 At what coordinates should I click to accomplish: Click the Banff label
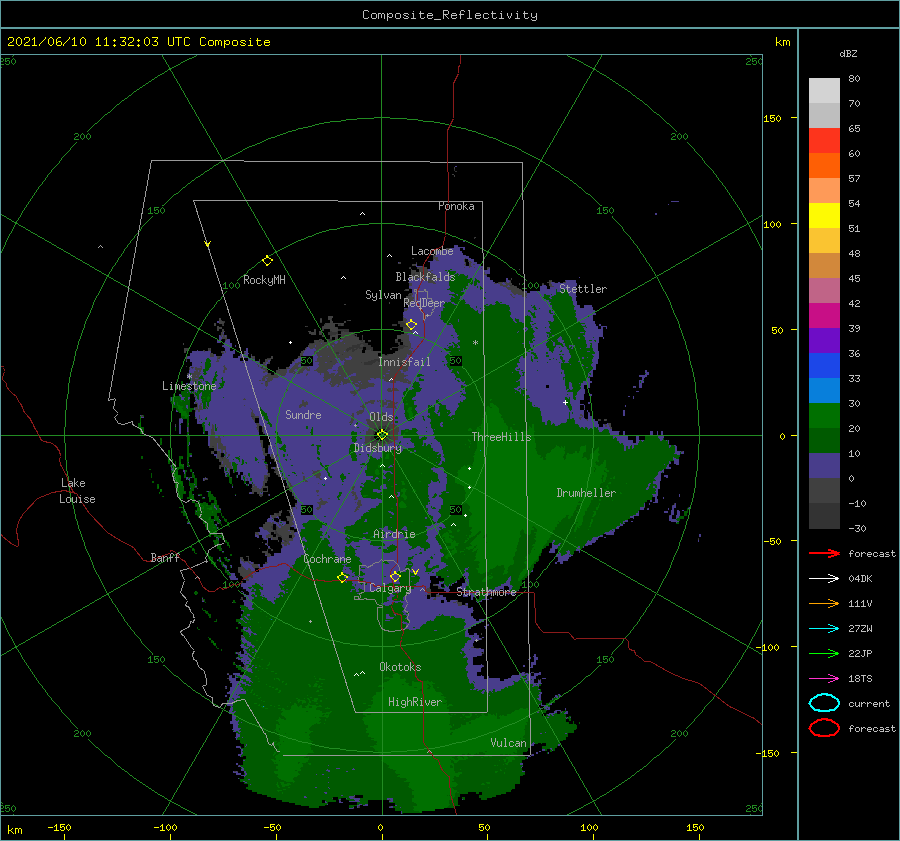[165, 557]
